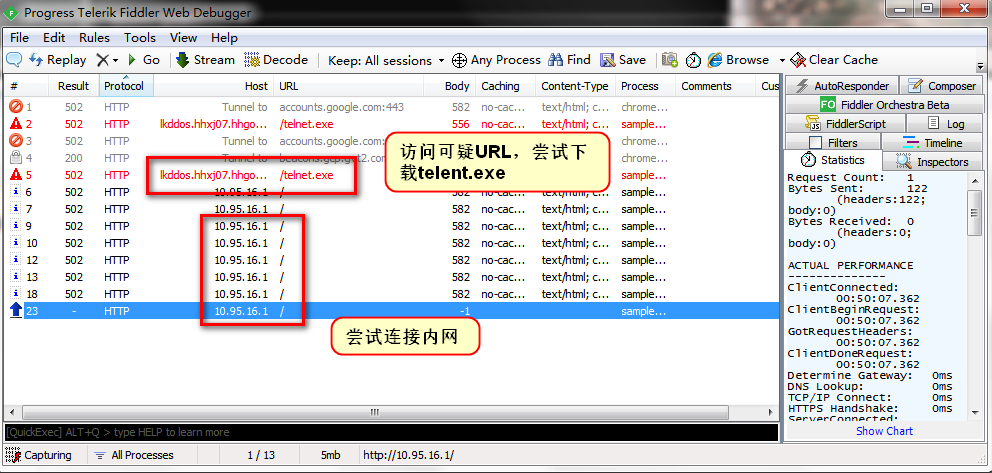992x473 pixels.
Task: Switch to Log tab
Action: point(945,124)
